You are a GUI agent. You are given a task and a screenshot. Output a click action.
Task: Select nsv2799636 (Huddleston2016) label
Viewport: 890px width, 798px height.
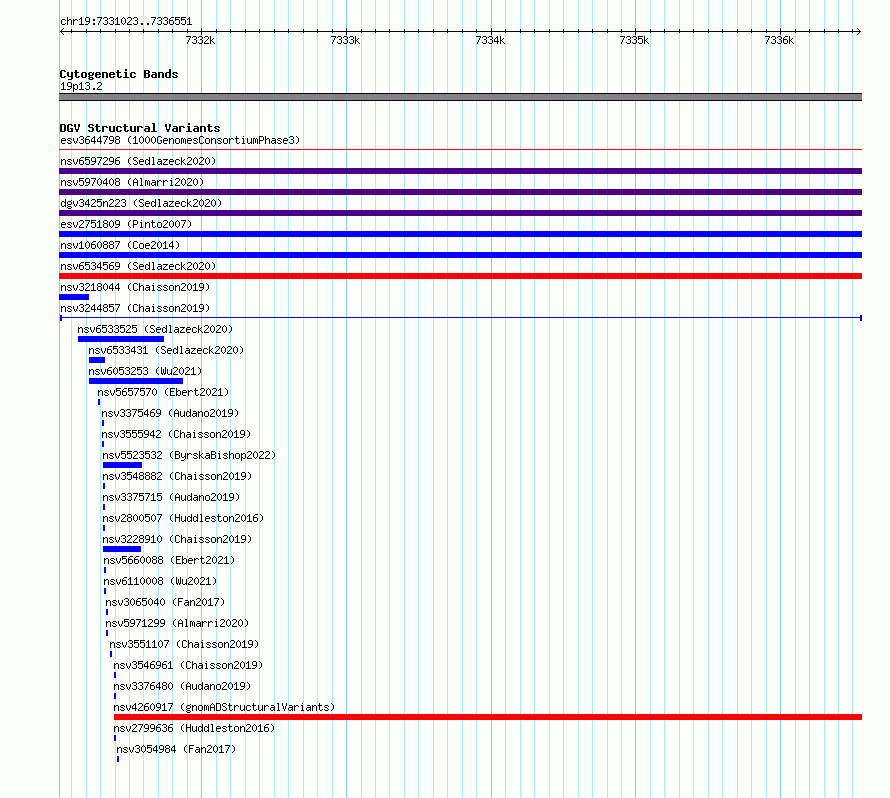click(x=194, y=728)
